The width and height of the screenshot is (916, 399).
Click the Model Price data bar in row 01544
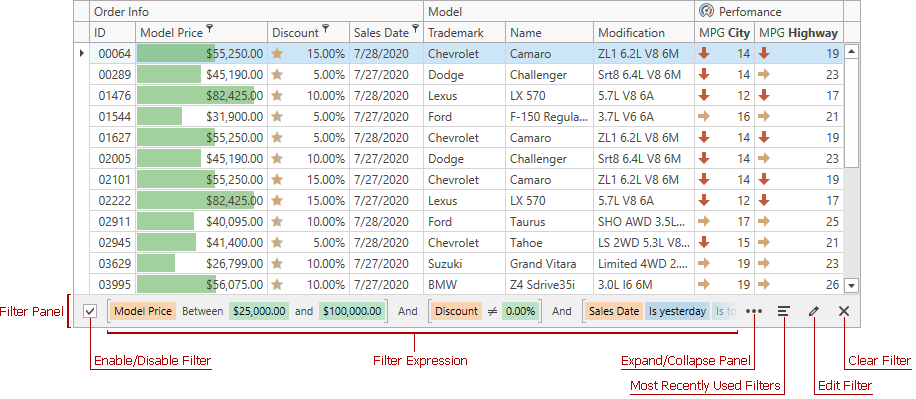coord(160,117)
